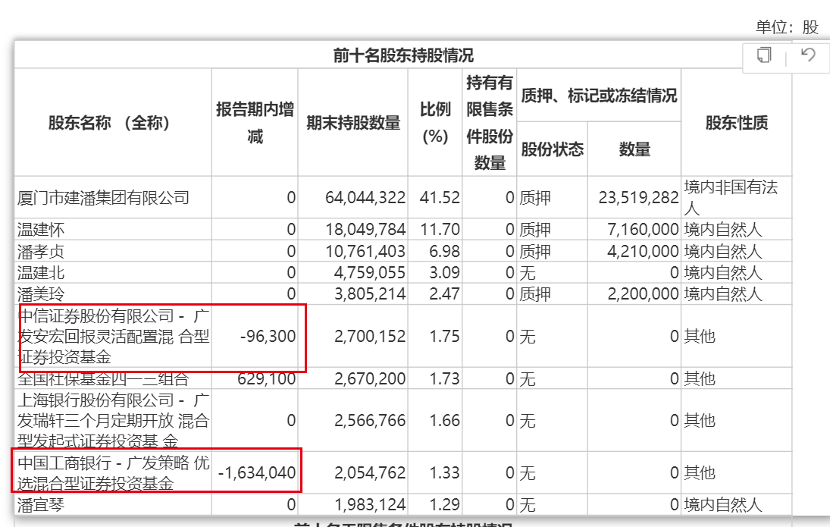
Task: Click the holding value 4,759,055
Action: pos(369,273)
